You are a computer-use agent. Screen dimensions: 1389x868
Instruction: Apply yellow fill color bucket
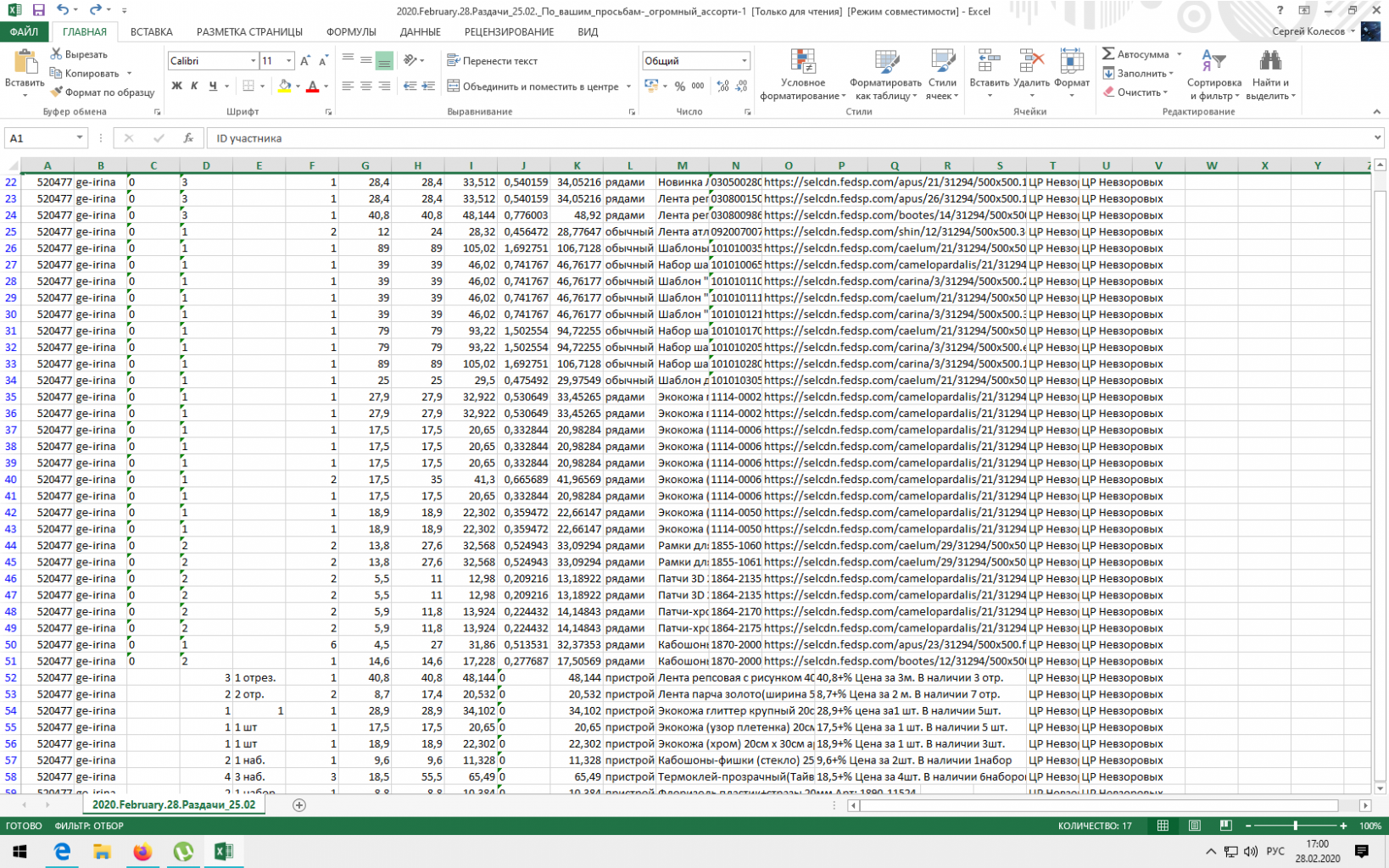pyautogui.click(x=285, y=86)
